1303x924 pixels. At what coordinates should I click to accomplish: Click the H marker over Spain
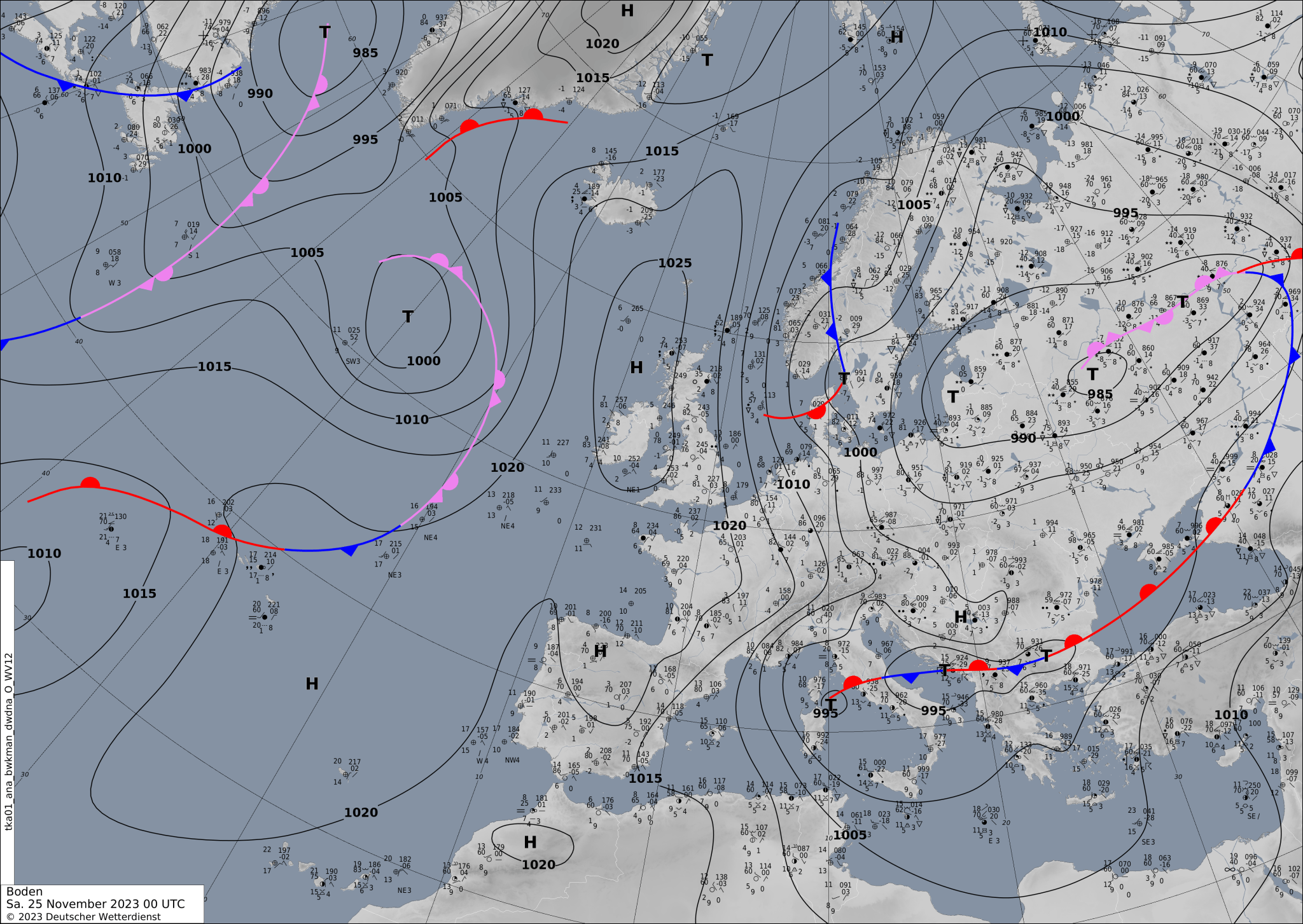coord(600,651)
